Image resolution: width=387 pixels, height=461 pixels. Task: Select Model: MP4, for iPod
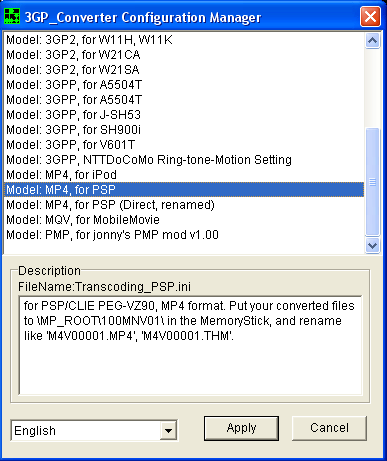pyautogui.click(x=184, y=175)
